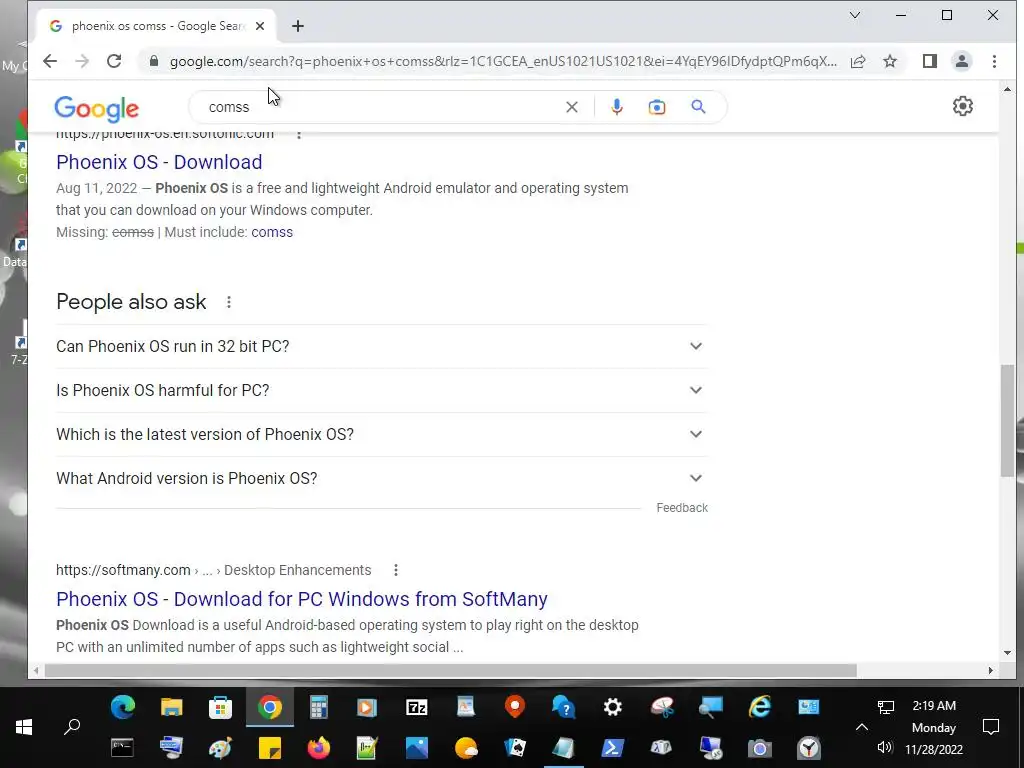Open Command Prompt from the taskbar
1024x768 pixels.
(122, 747)
